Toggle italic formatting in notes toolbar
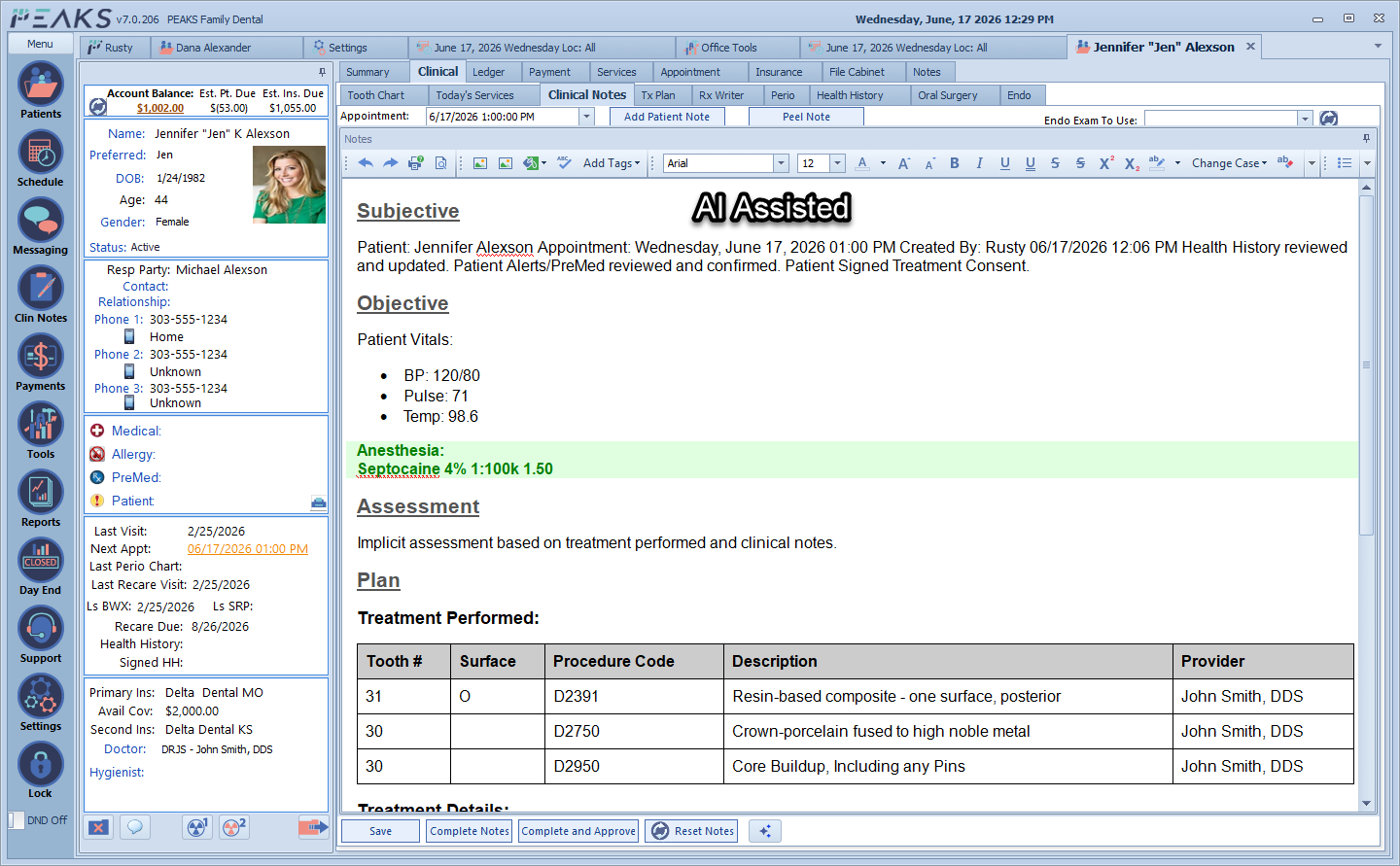The height and width of the screenshot is (866, 1400). 979,163
